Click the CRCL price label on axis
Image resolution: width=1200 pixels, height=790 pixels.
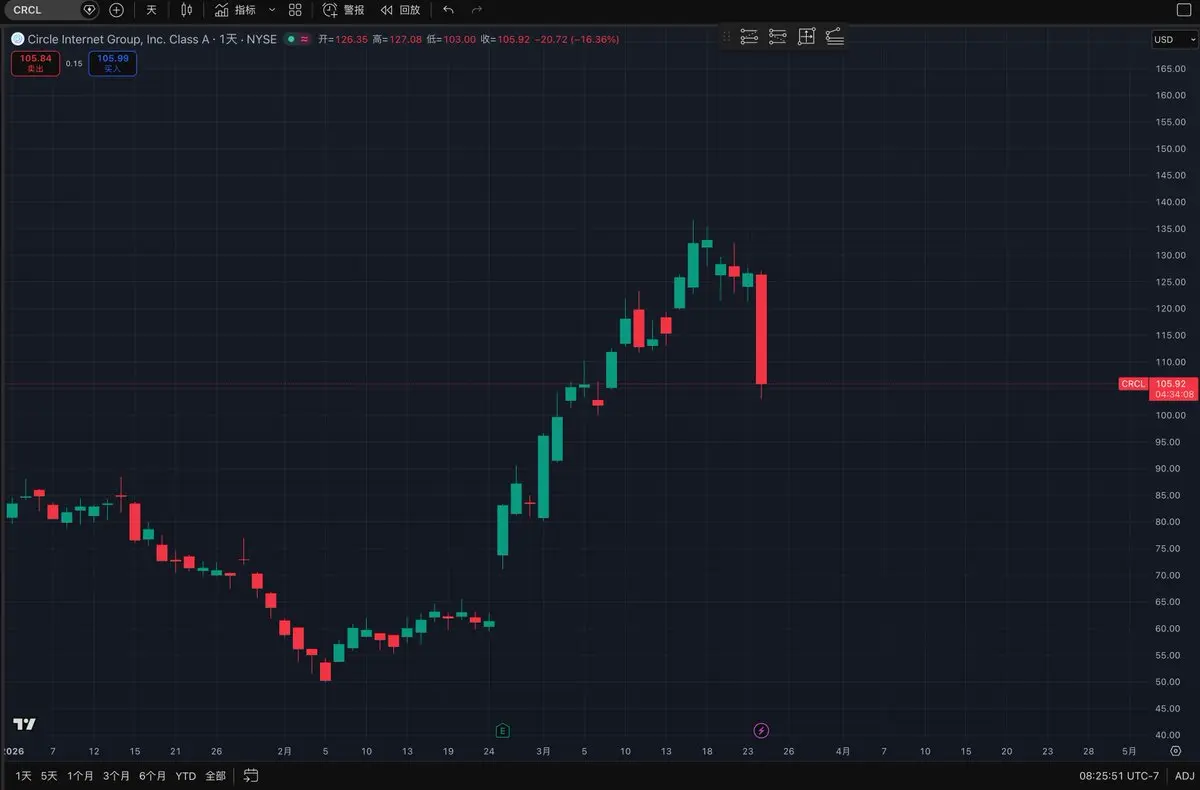[1133, 384]
